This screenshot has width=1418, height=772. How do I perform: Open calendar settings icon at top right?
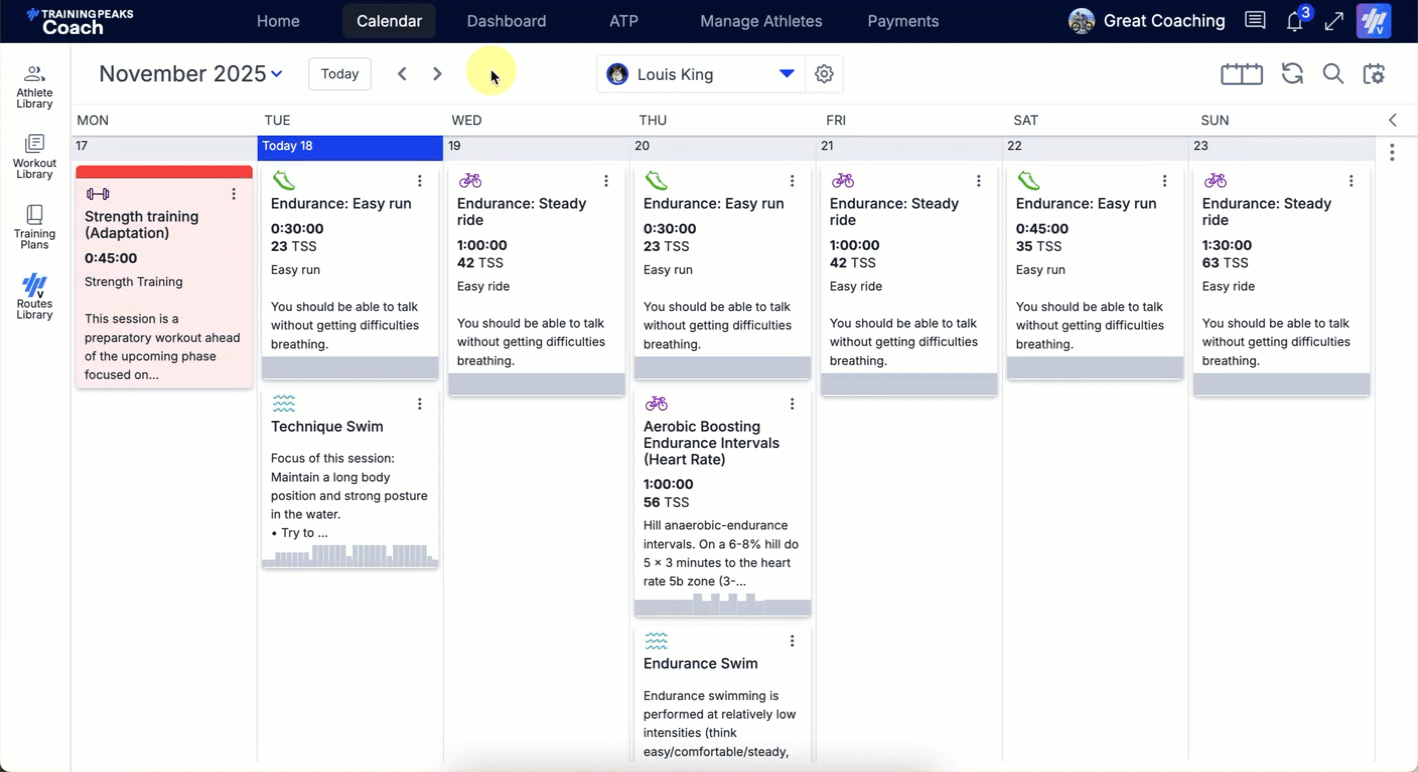(x=1374, y=74)
